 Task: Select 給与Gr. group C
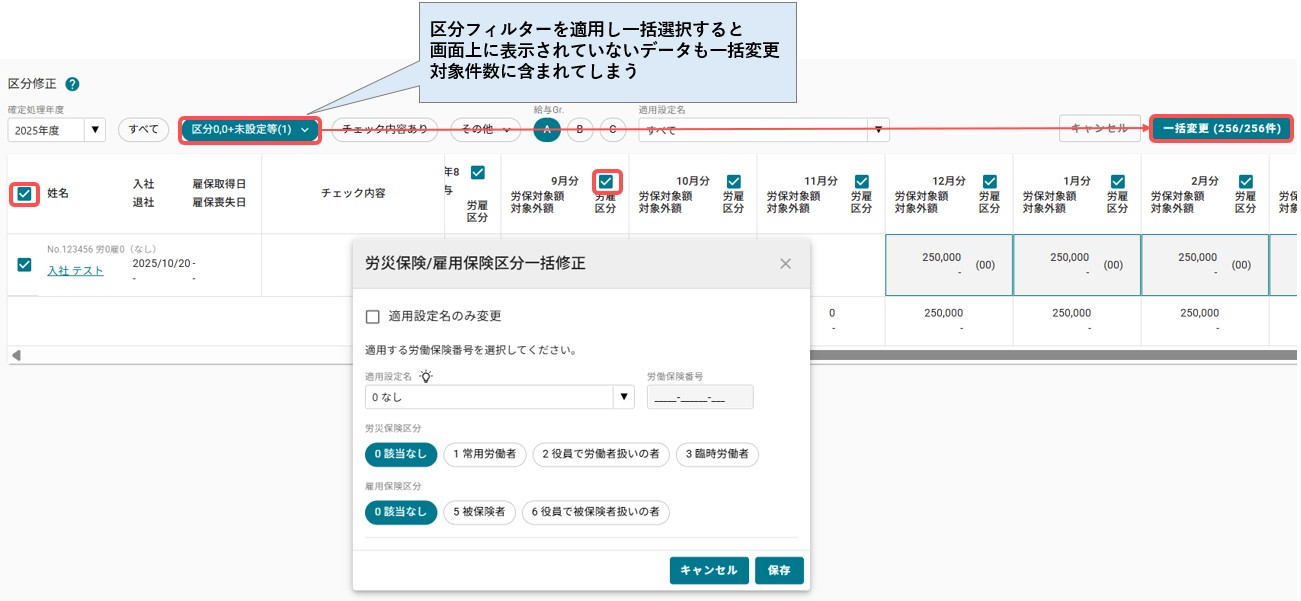(x=613, y=129)
